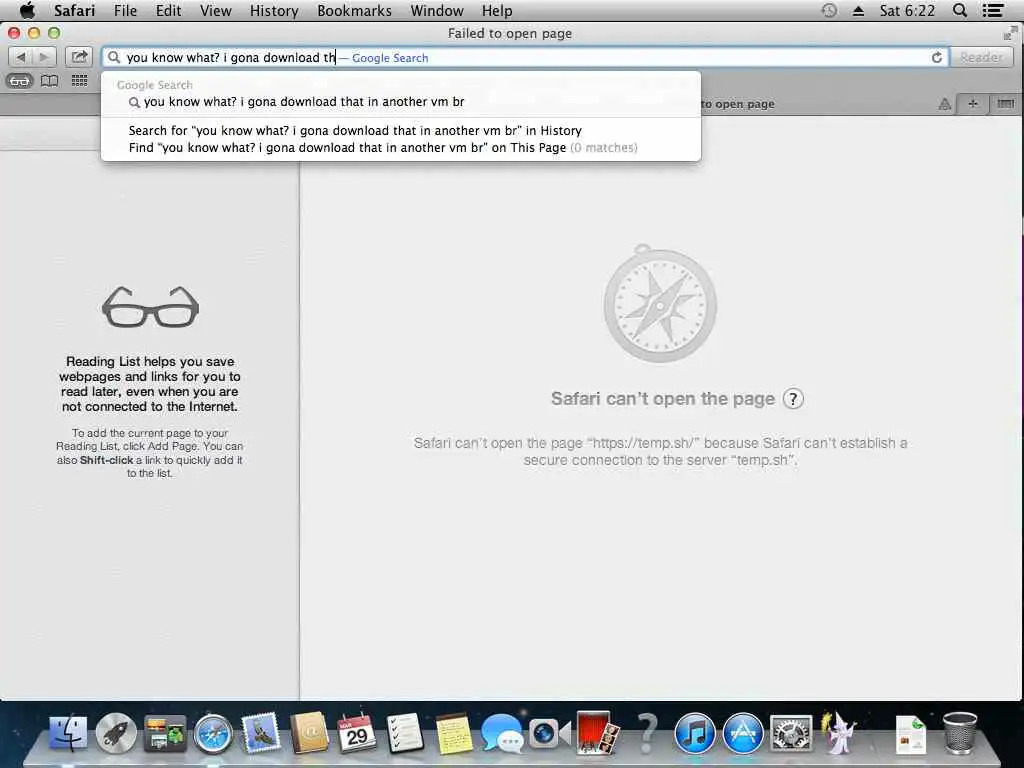Open the document stack in the Dock
The height and width of the screenshot is (768, 1024).
tap(911, 734)
